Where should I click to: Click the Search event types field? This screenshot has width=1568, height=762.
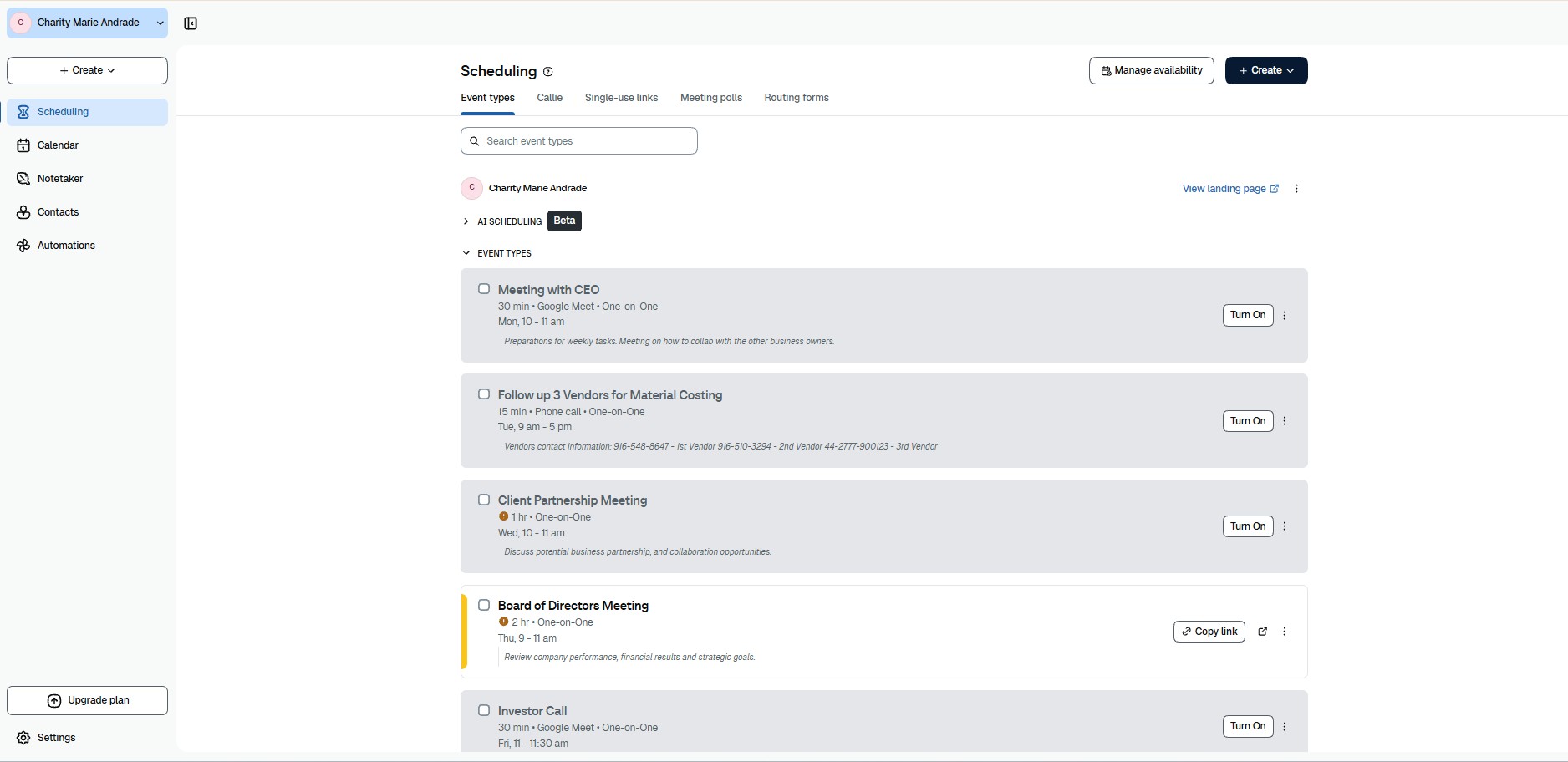[579, 141]
